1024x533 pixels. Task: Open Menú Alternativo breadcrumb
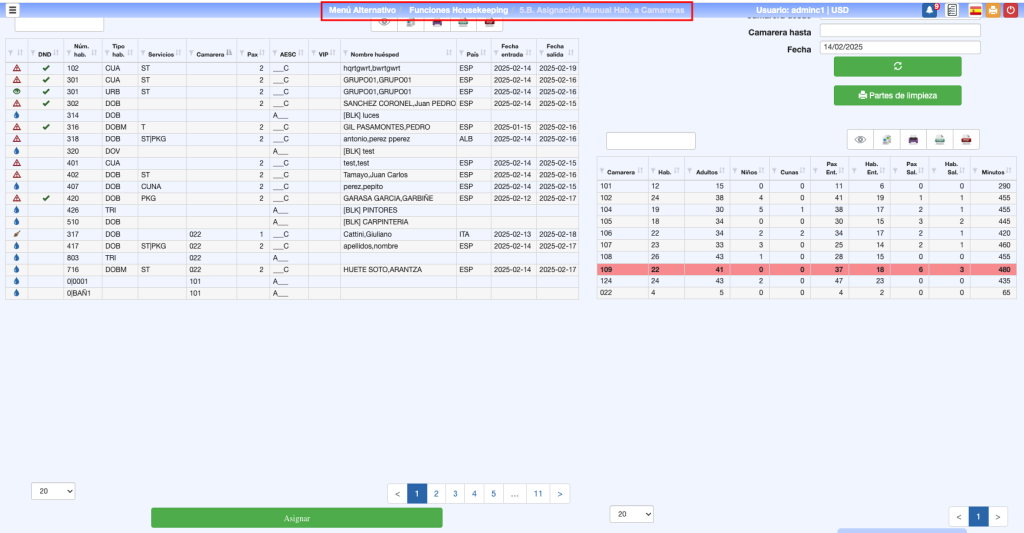point(362,10)
